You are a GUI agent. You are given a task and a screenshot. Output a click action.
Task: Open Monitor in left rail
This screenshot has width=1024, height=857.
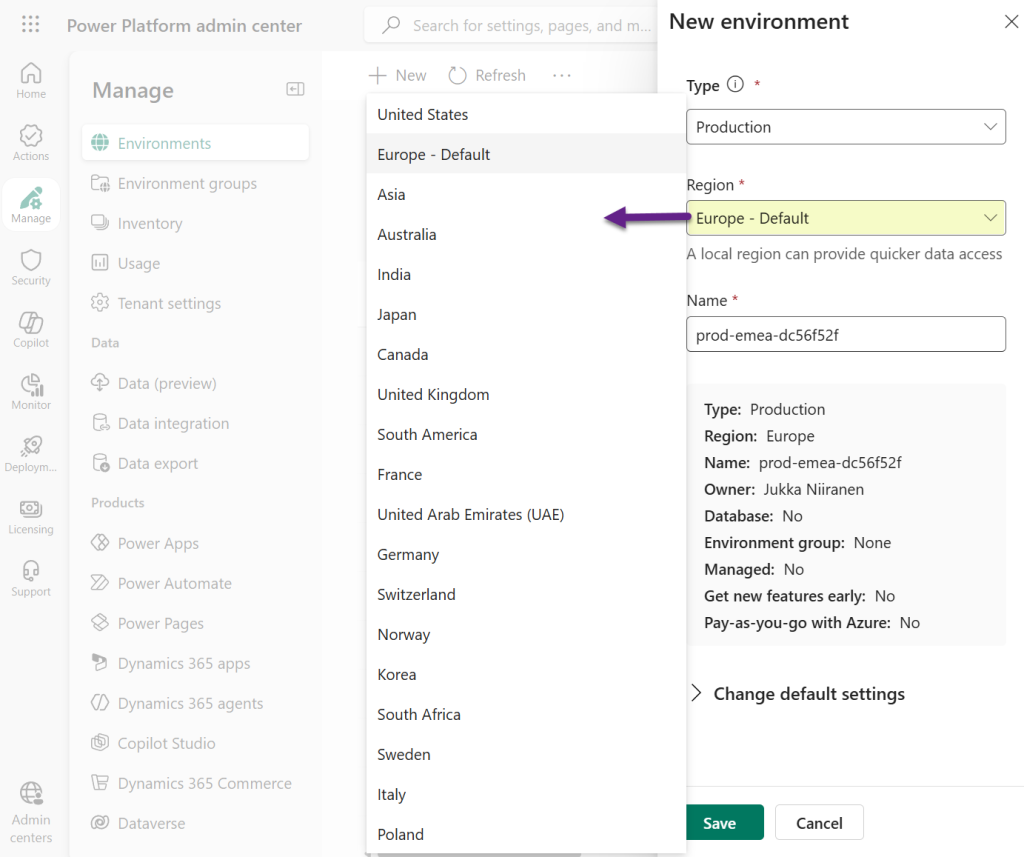[x=31, y=392]
